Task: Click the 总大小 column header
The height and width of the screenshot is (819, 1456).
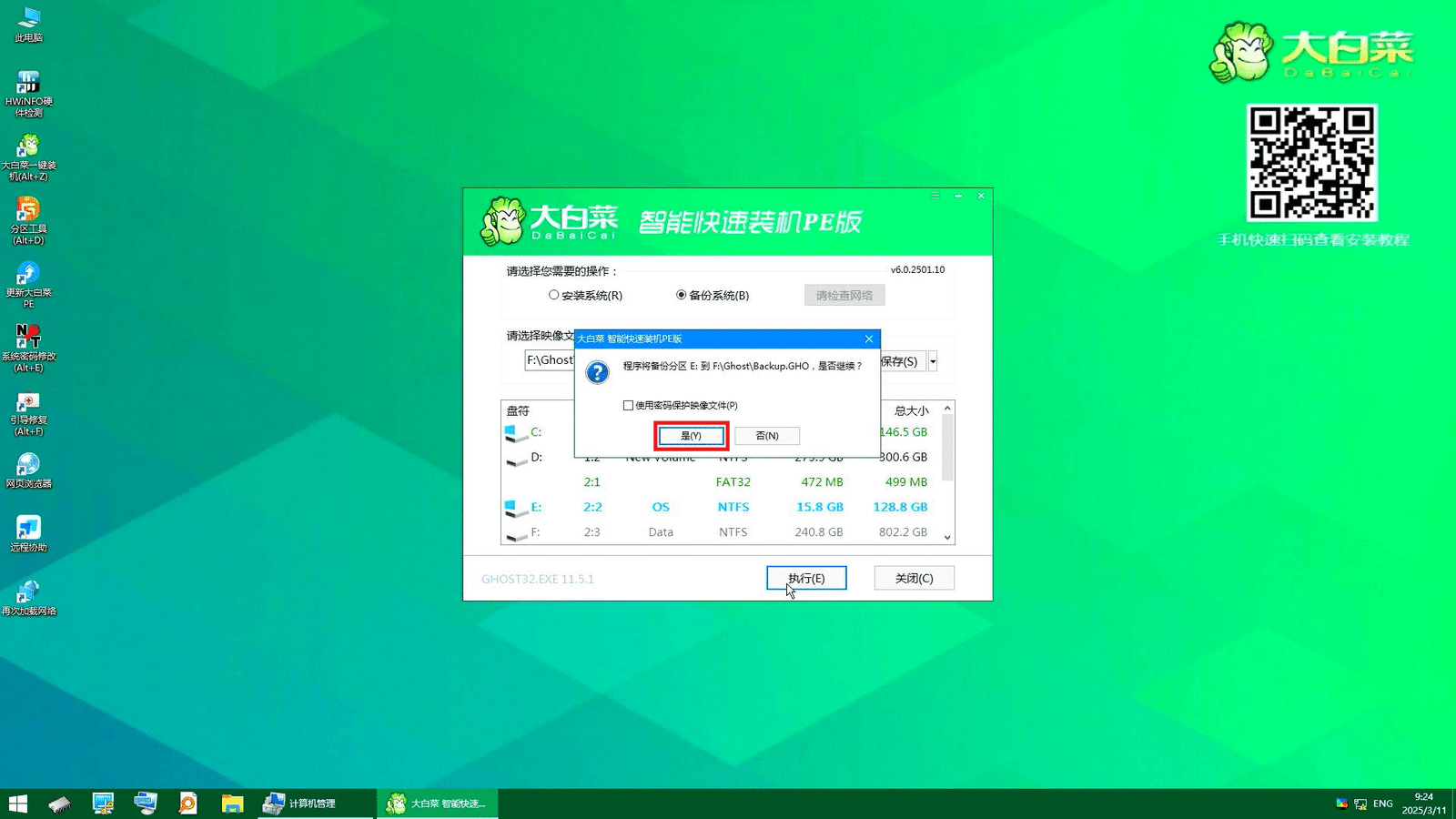Action: click(911, 410)
